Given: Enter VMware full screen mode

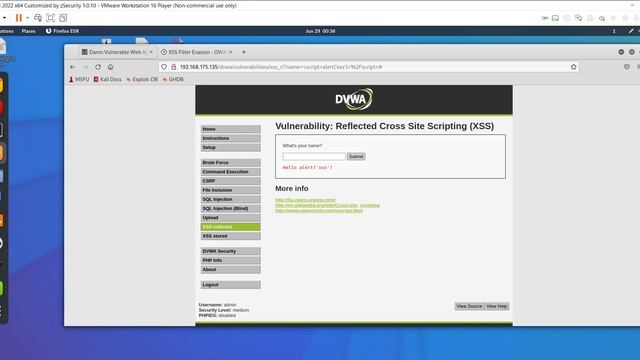Looking at the screenshot, I should point(51,18).
